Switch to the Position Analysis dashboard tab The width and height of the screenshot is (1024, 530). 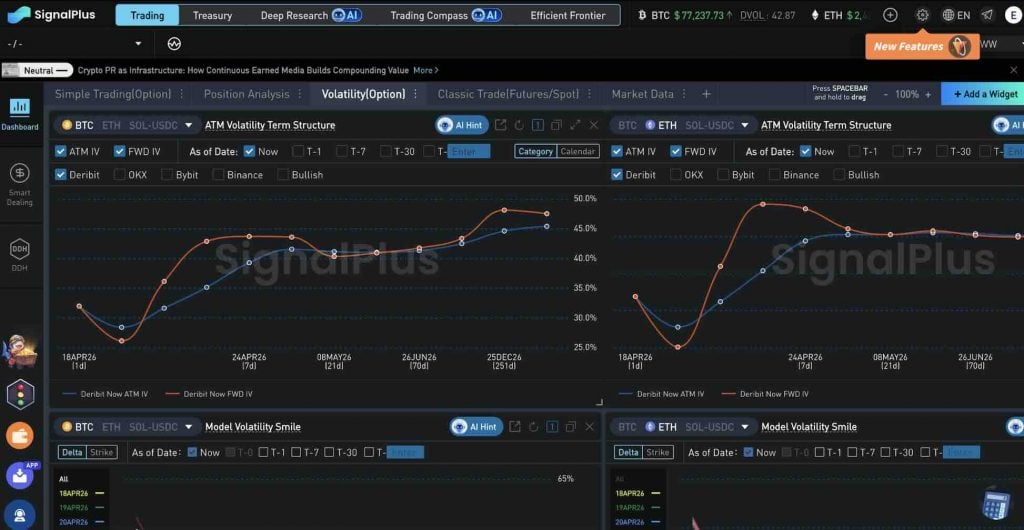[x=246, y=94]
